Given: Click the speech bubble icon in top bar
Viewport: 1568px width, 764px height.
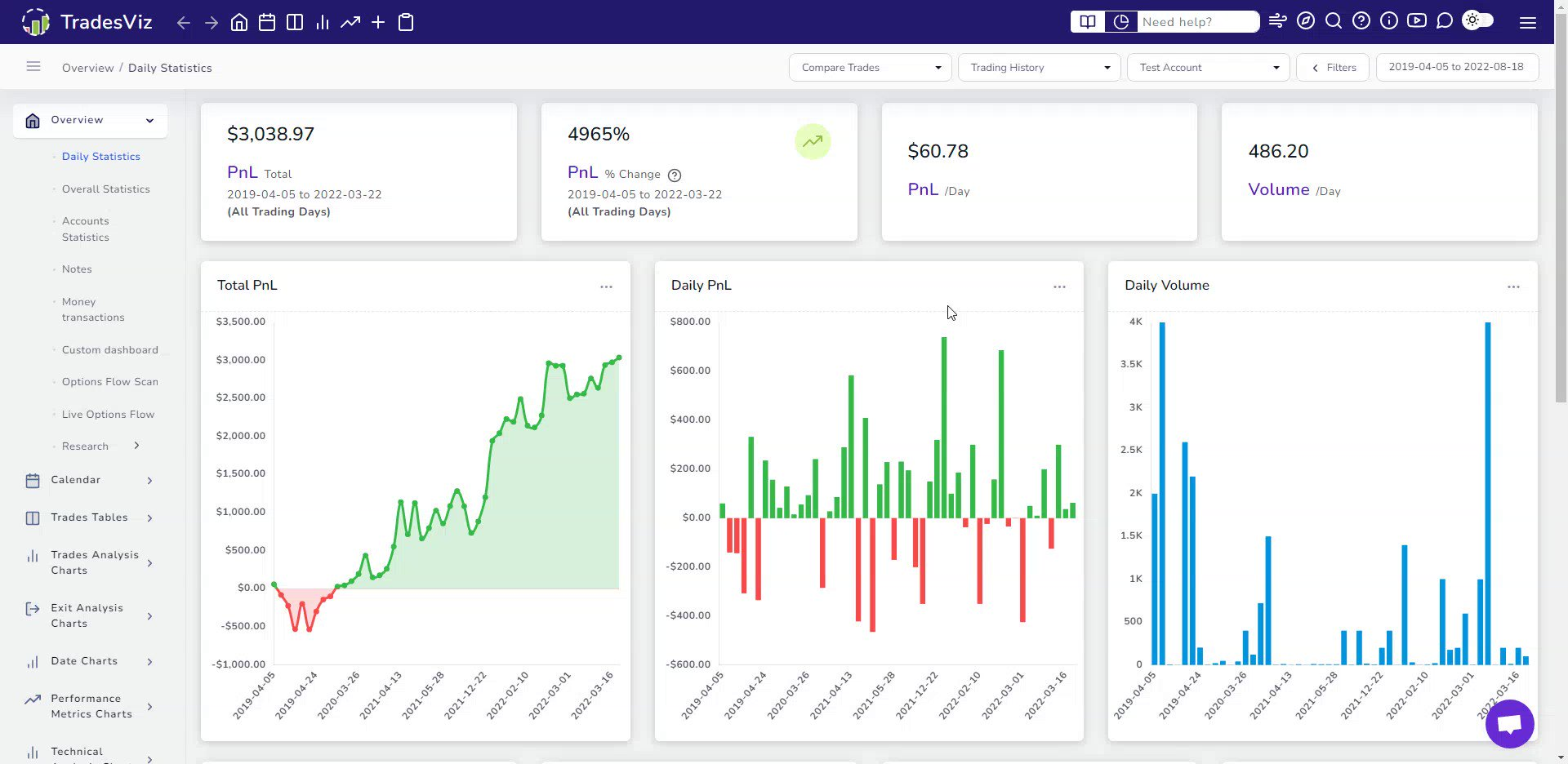Looking at the screenshot, I should tap(1445, 21).
